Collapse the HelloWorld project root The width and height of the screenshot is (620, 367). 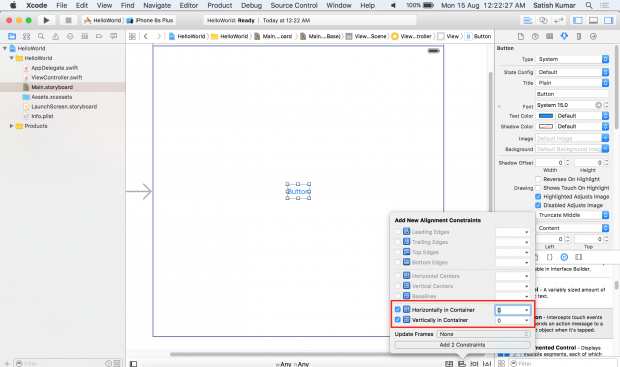(x=5, y=48)
